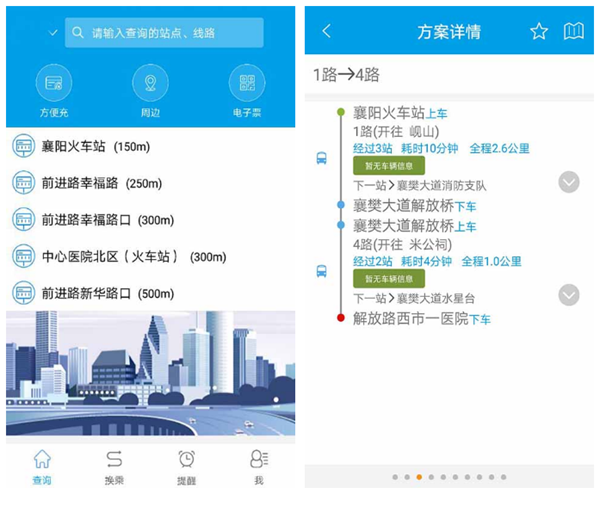Select the 查询 search tab
This screenshot has height=506, width=600.
[x=42, y=466]
